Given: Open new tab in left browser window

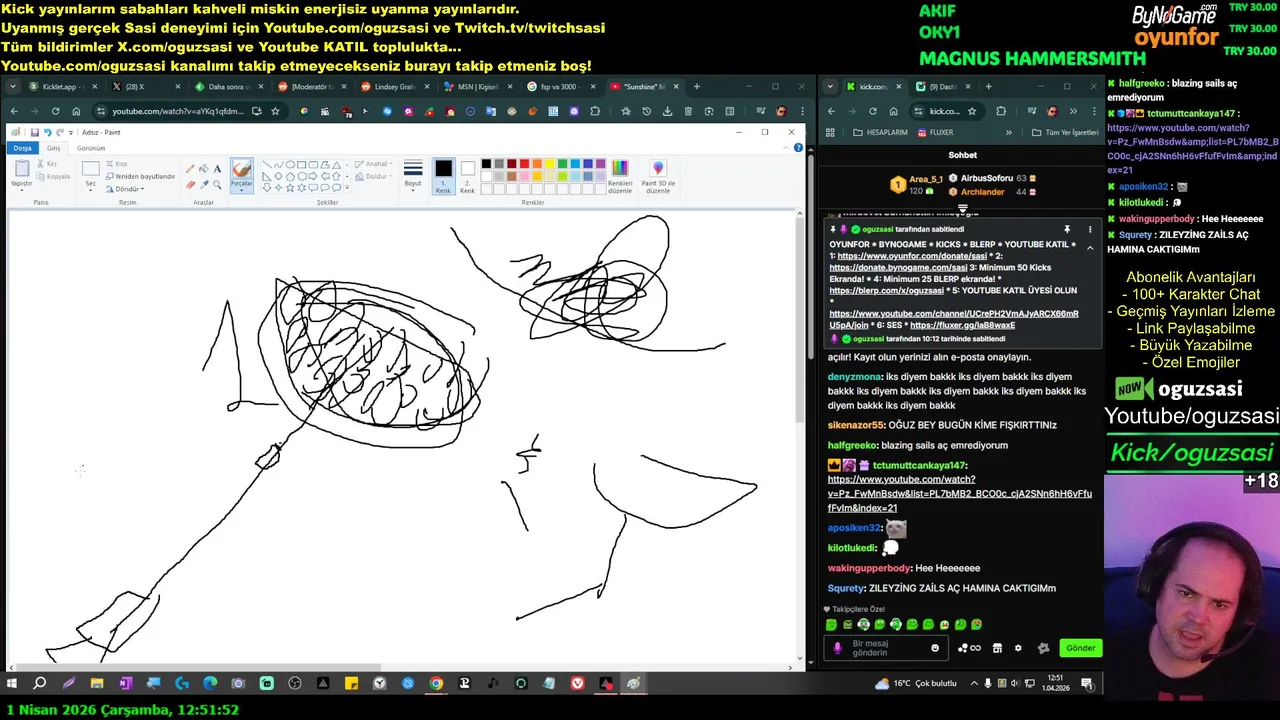Looking at the screenshot, I should click(696, 87).
